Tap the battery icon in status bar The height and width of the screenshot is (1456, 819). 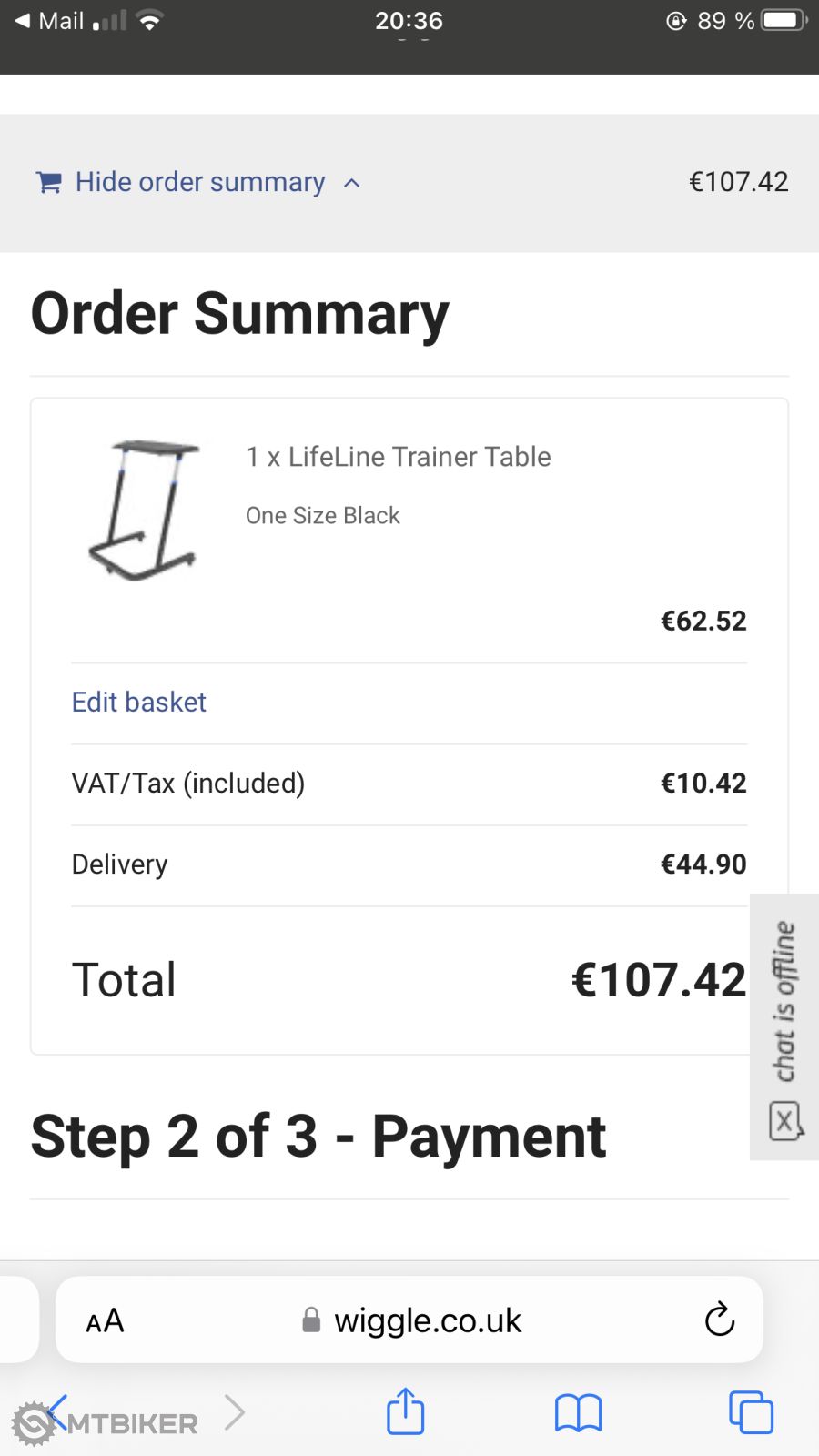pos(784,20)
